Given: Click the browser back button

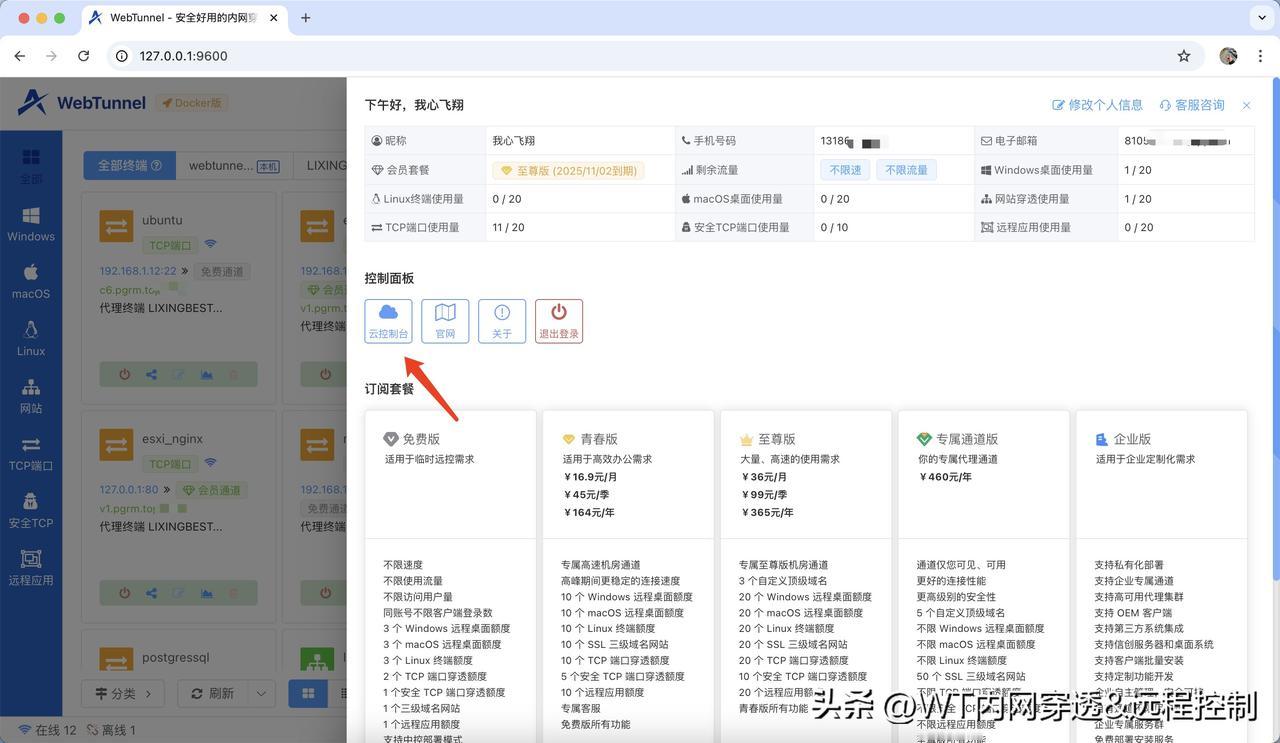Looking at the screenshot, I should click(22, 56).
